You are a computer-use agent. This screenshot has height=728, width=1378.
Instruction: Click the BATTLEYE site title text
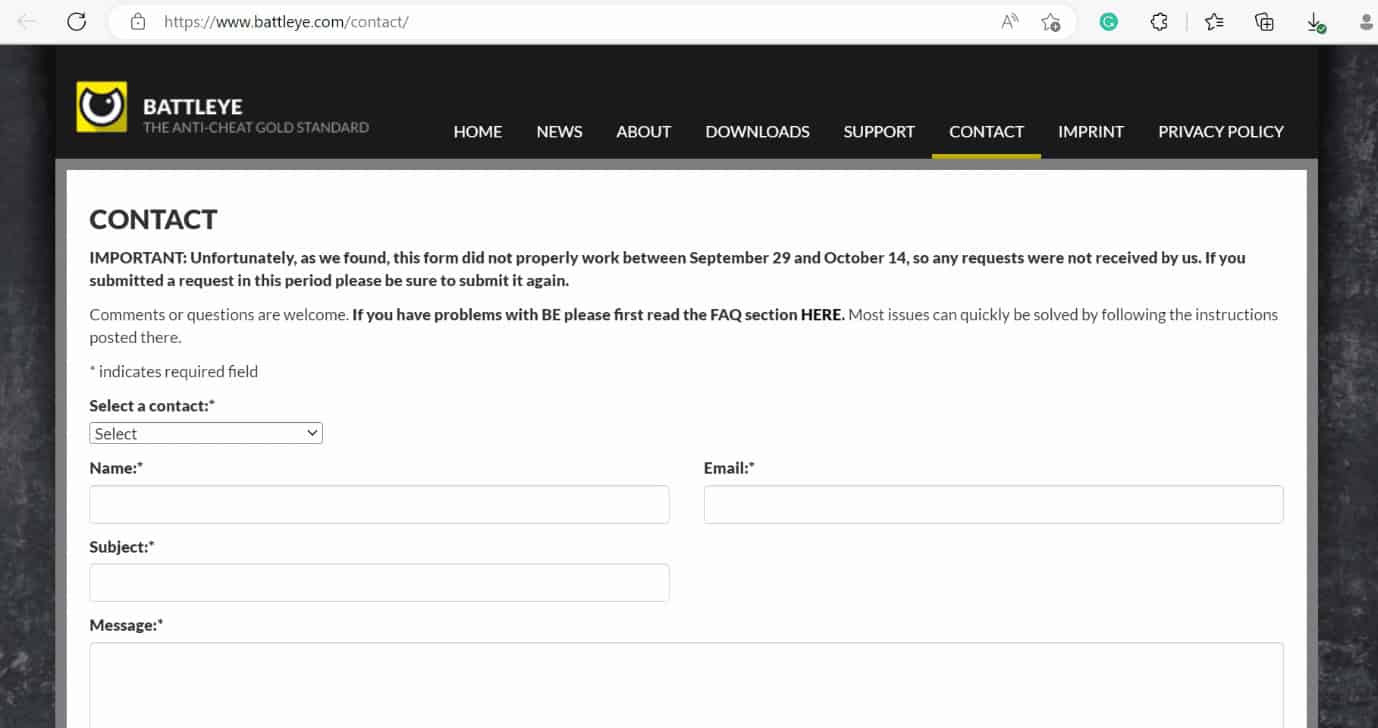click(x=193, y=106)
